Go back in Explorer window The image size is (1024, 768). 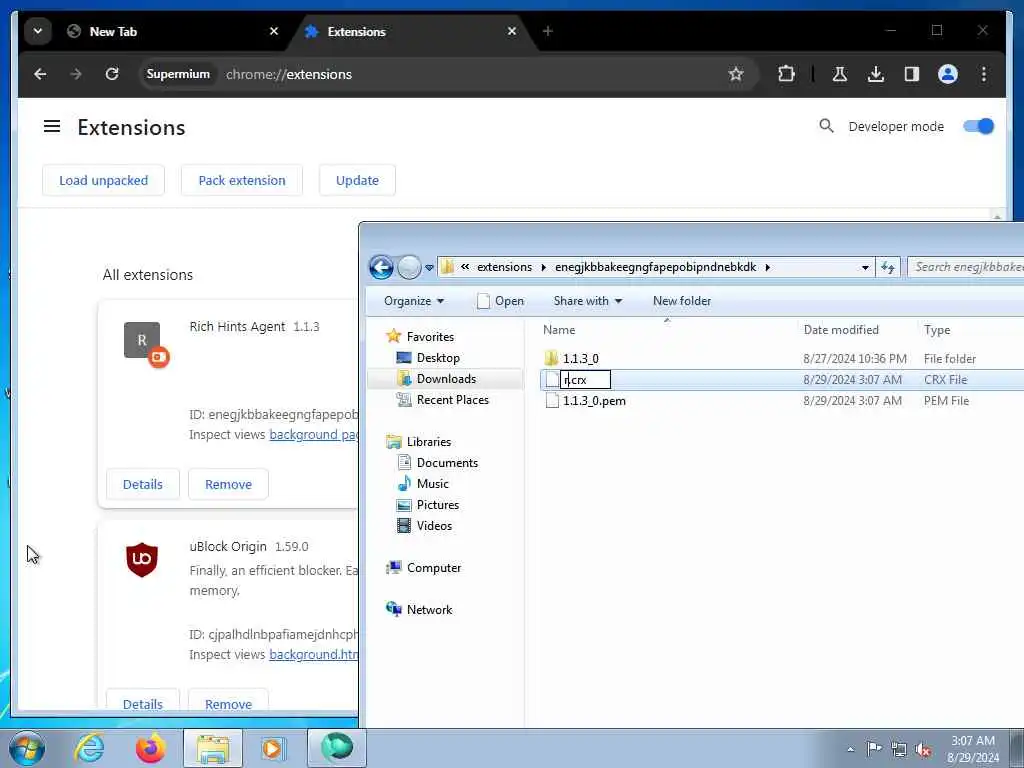(381, 267)
